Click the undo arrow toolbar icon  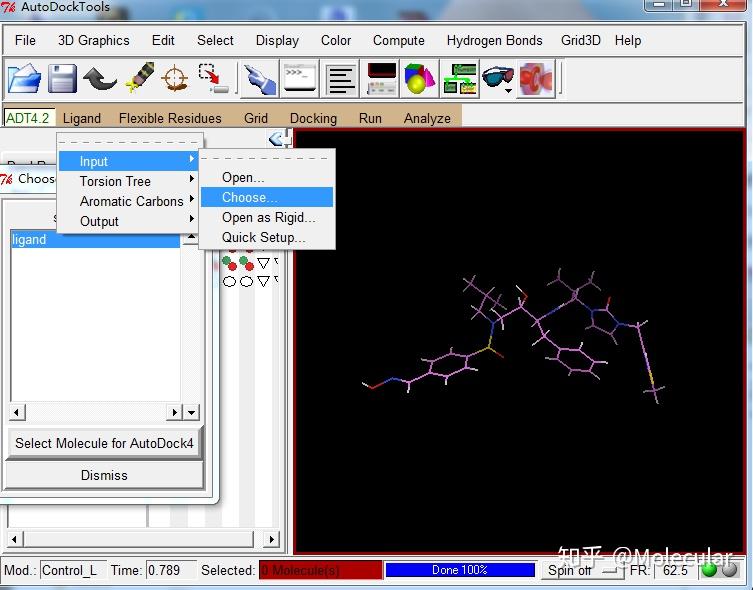[100, 78]
